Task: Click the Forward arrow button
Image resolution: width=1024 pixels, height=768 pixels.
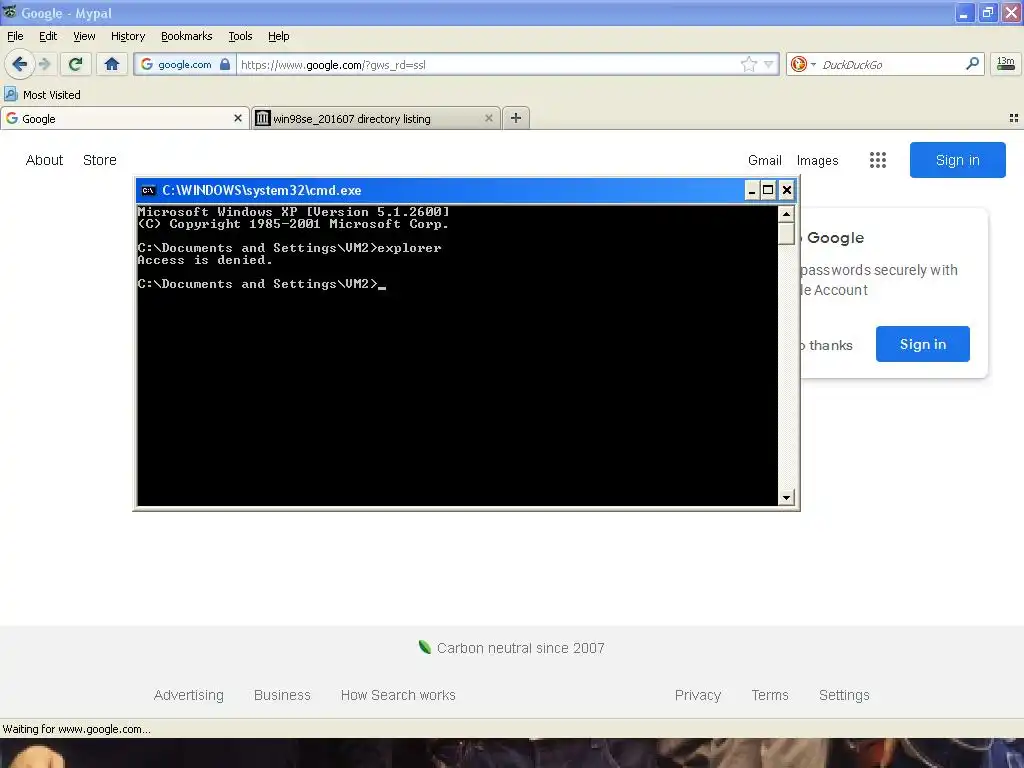Action: click(44, 64)
